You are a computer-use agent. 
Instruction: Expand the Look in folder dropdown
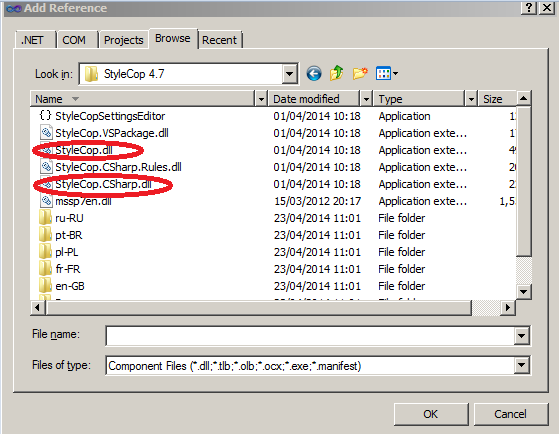click(x=289, y=74)
